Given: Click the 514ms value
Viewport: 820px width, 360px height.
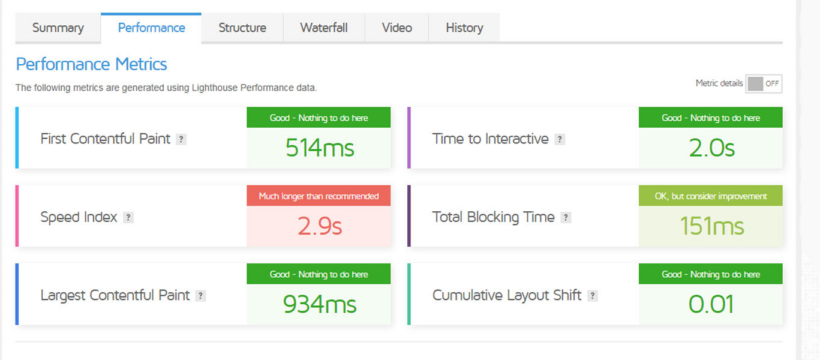Looking at the screenshot, I should tap(320, 149).
